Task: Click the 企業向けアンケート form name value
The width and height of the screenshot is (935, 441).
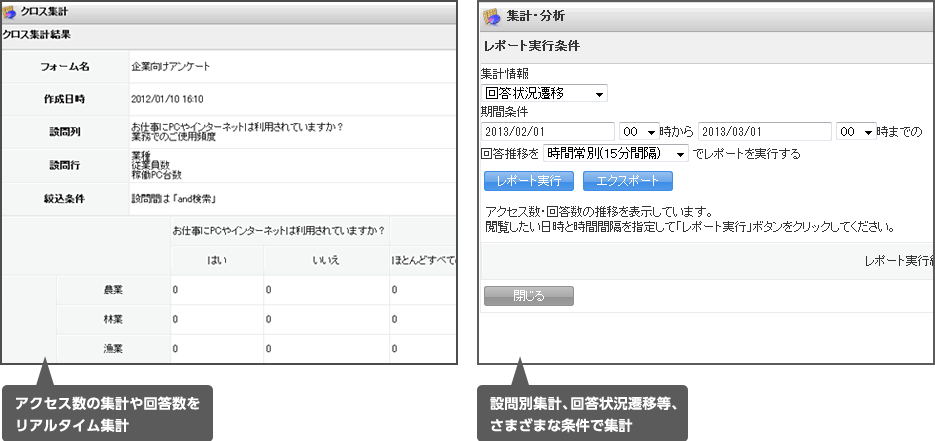Action: 171,67
